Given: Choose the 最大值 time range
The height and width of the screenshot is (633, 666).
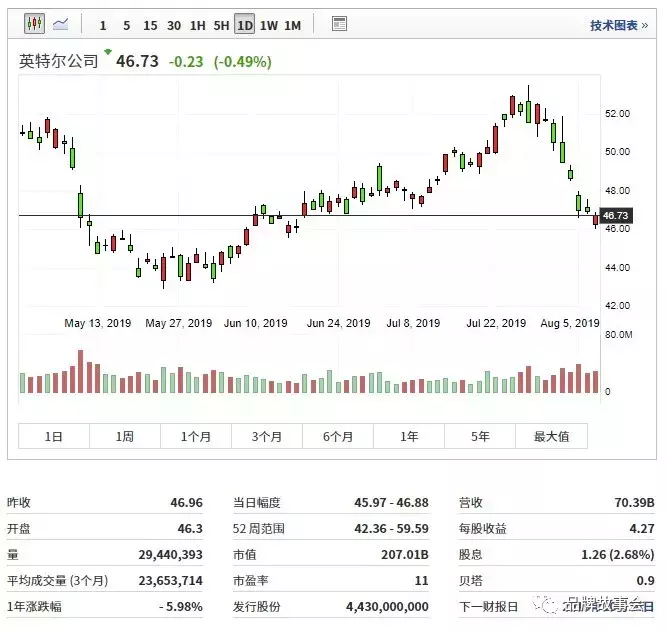Looking at the screenshot, I should (551, 436).
